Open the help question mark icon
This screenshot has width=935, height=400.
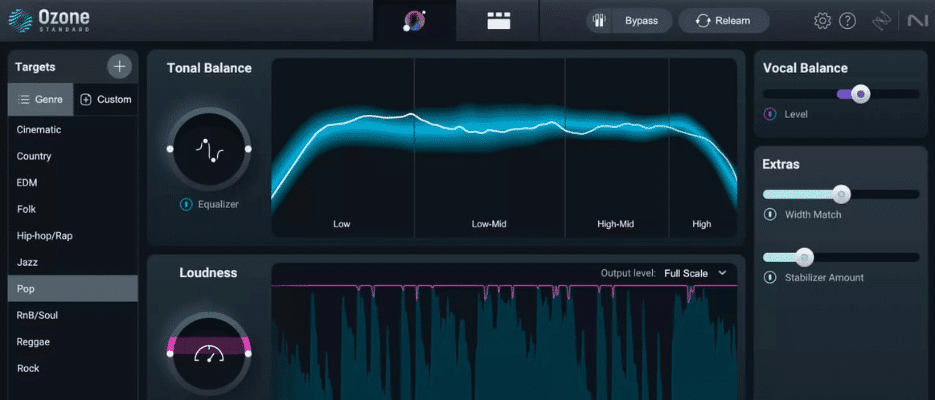pyautogui.click(x=847, y=21)
